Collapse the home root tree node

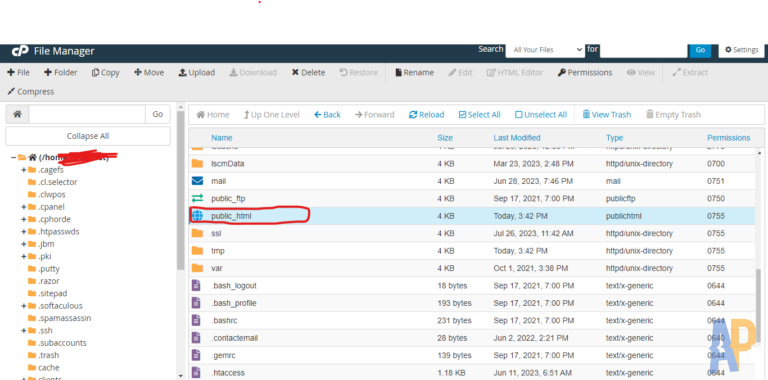point(13,157)
